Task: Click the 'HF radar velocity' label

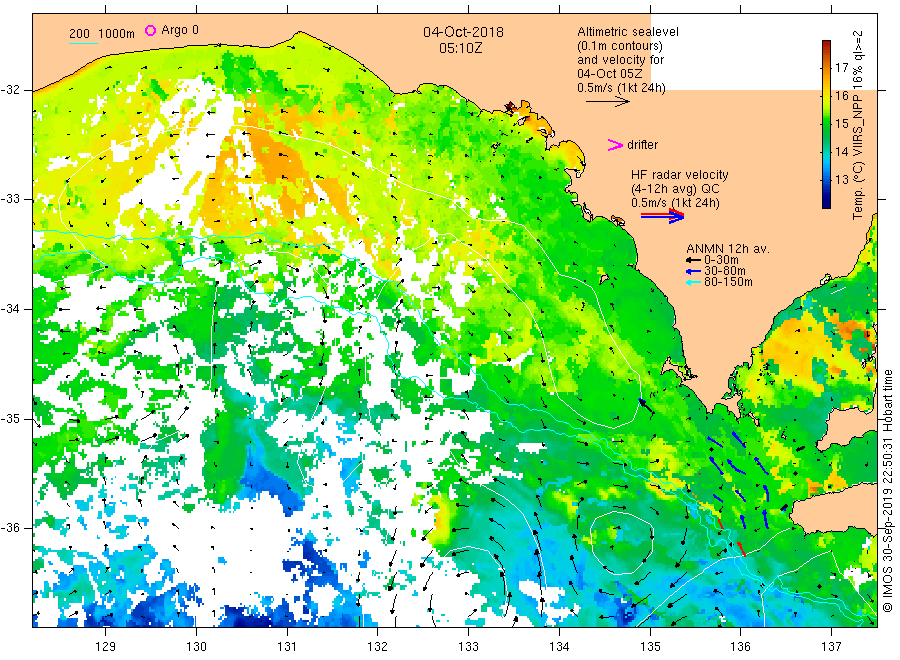Action: pyautogui.click(x=680, y=174)
